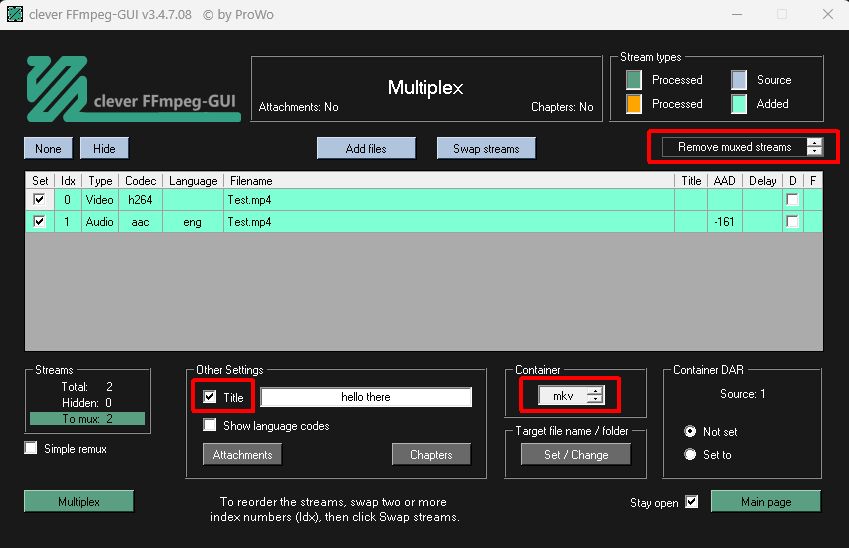Open the Chapters dialog
849x548 pixels.
click(x=431, y=454)
